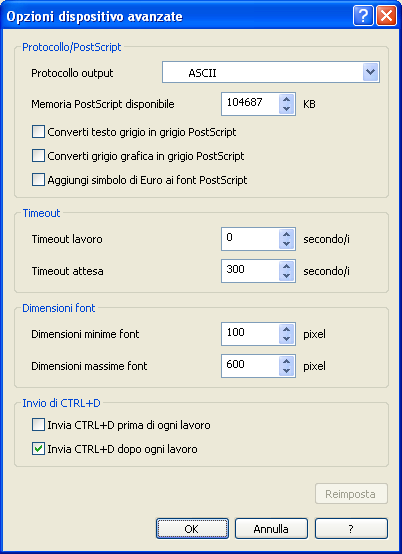The height and width of the screenshot is (554, 402).
Task: Decrease Timeout attesa using down arrow
Action: click(x=286, y=276)
